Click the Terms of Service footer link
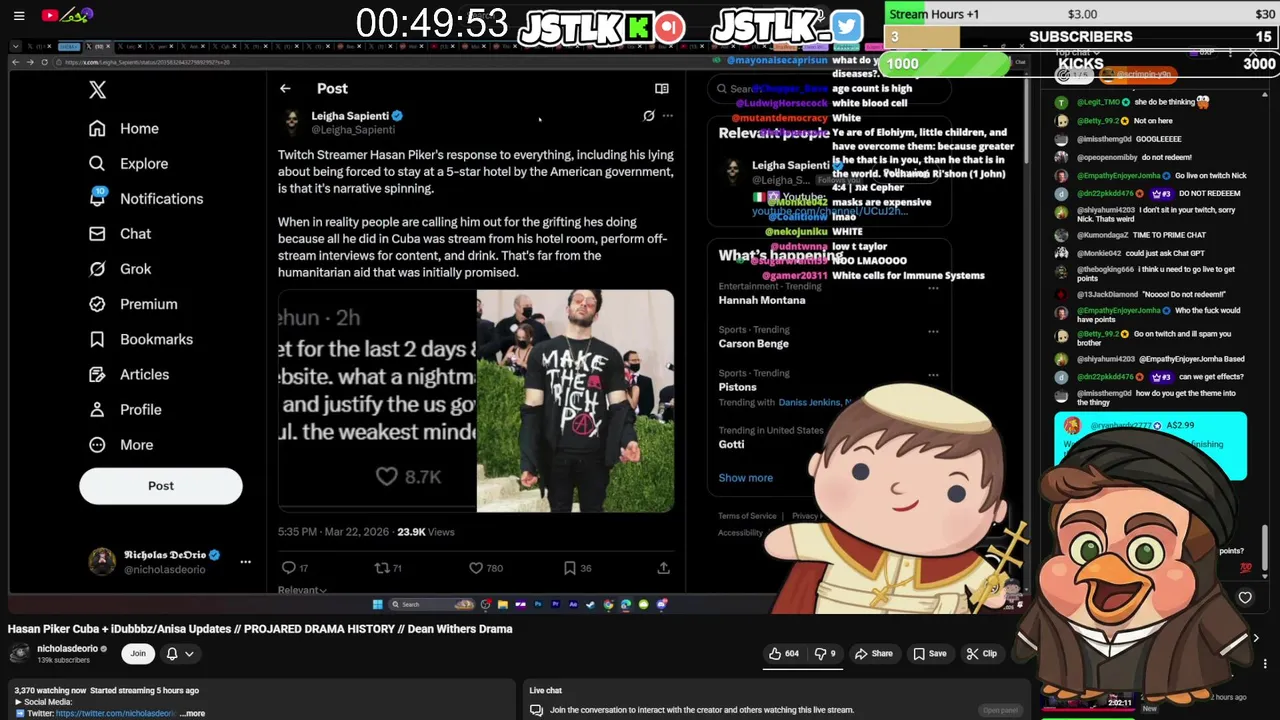The width and height of the screenshot is (1280, 720). [747, 516]
